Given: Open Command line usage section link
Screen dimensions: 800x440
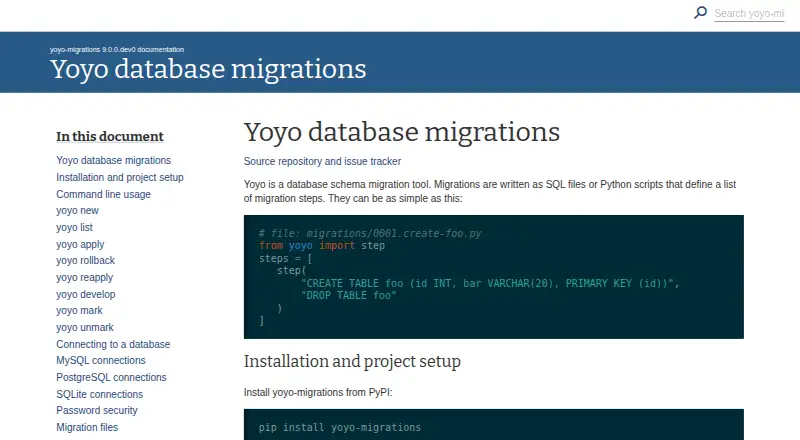Looking at the screenshot, I should pos(104,194).
